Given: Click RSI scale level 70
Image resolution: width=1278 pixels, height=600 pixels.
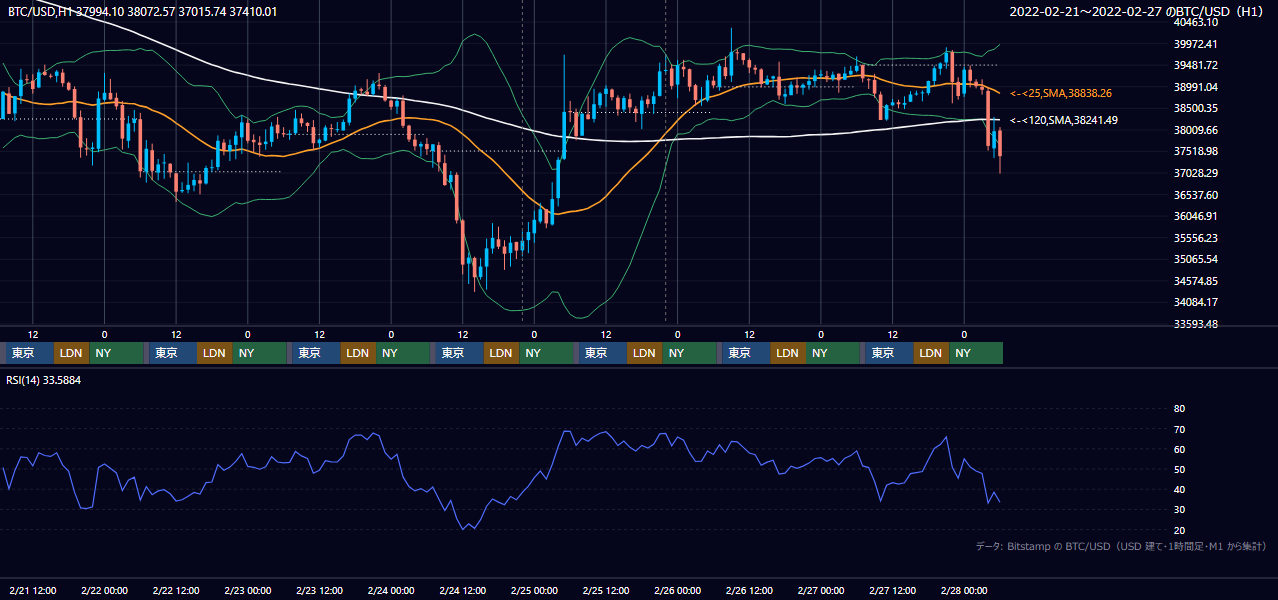Looking at the screenshot, I should [x=1179, y=430].
